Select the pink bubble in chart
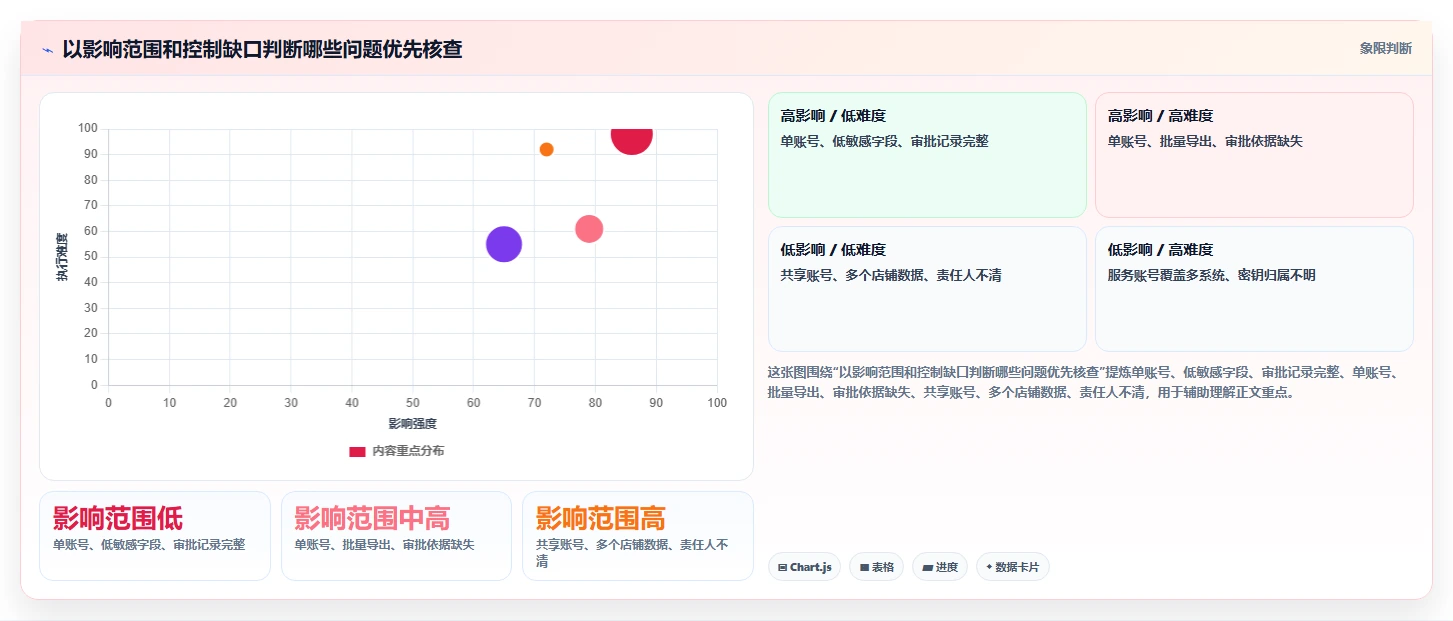This screenshot has width=1453, height=621. coord(589,229)
